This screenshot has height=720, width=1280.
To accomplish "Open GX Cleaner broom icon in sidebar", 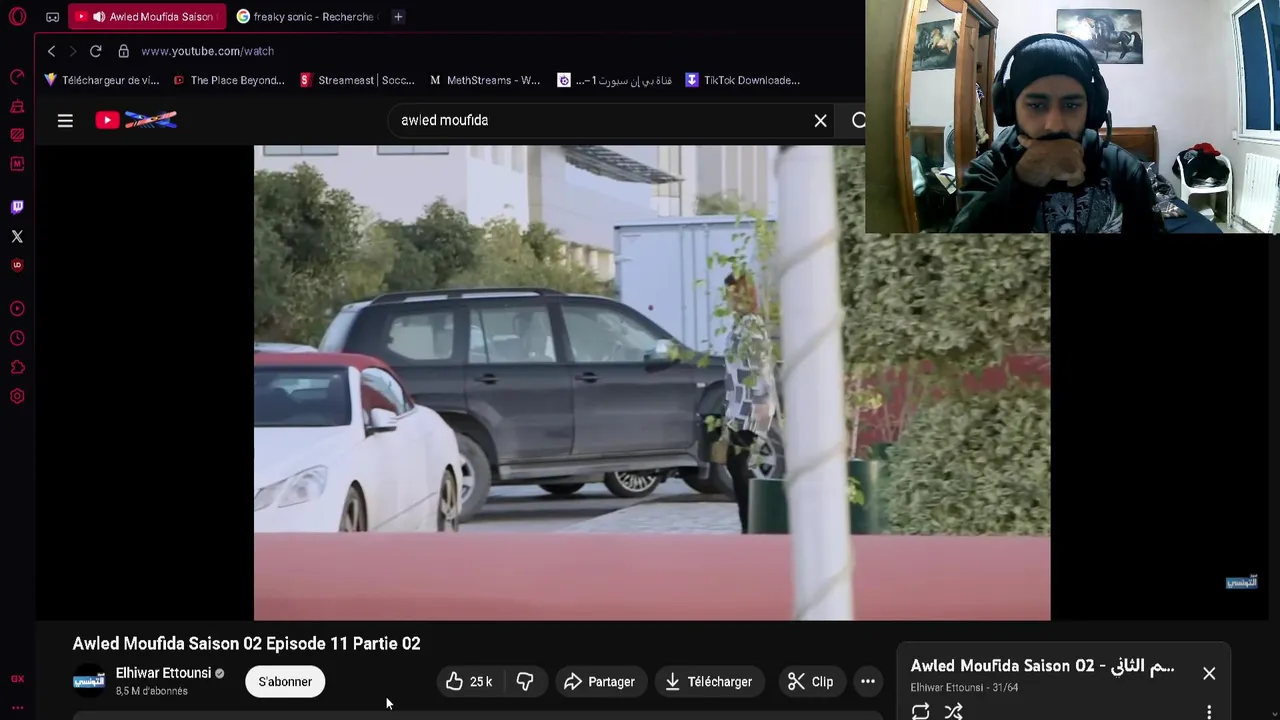I will [17, 106].
